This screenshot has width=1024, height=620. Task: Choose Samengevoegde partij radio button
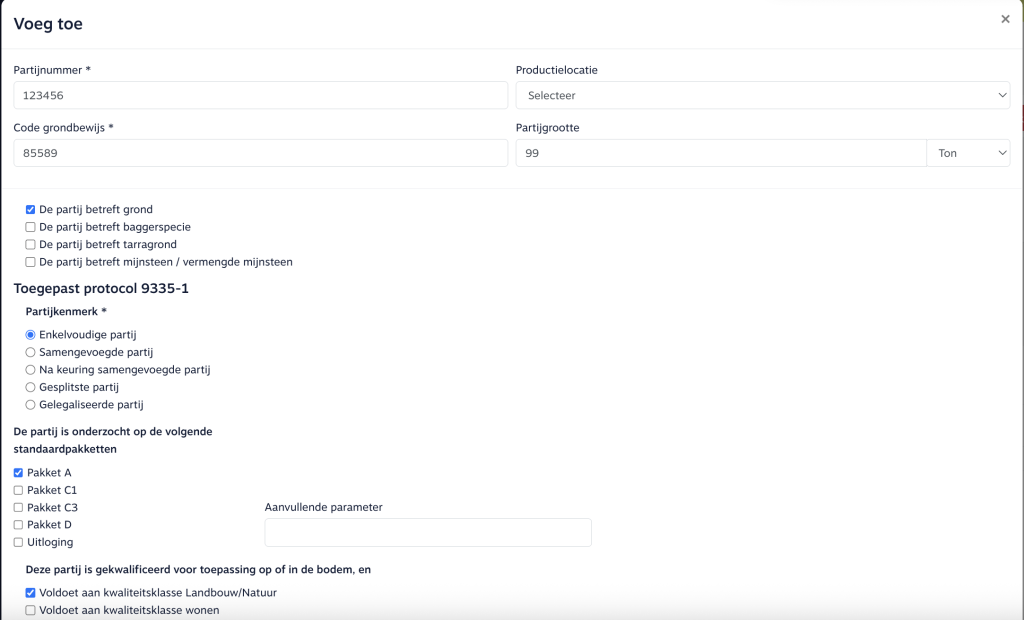click(31, 353)
